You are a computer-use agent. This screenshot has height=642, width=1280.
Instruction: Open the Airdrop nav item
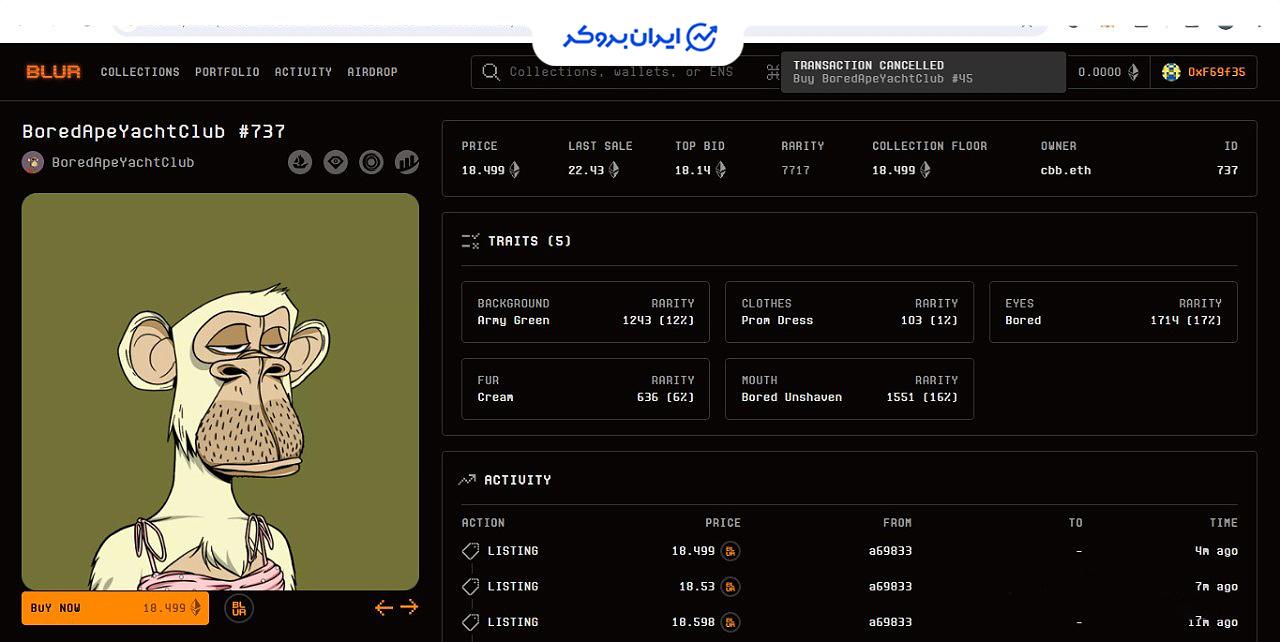[x=372, y=72]
